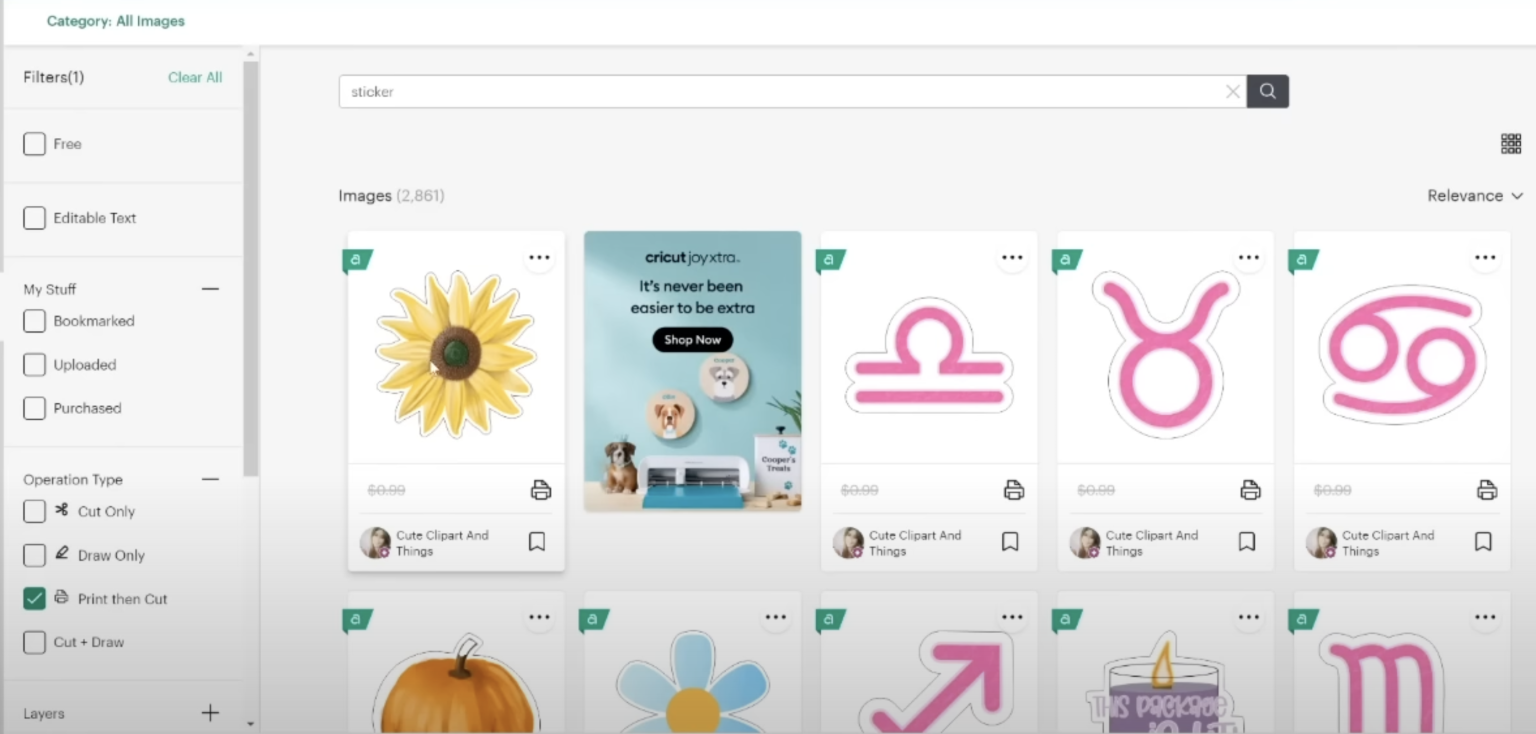The width and height of the screenshot is (1536, 734).
Task: Click print icon on Cancer sticker card
Action: 1487,490
